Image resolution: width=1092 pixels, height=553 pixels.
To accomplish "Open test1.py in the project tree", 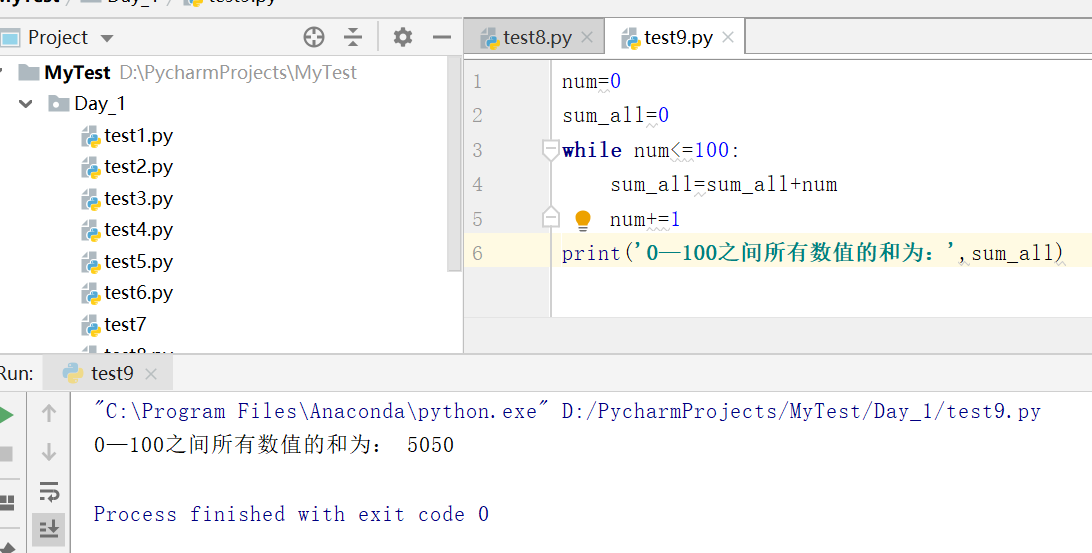I will pyautogui.click(x=138, y=136).
